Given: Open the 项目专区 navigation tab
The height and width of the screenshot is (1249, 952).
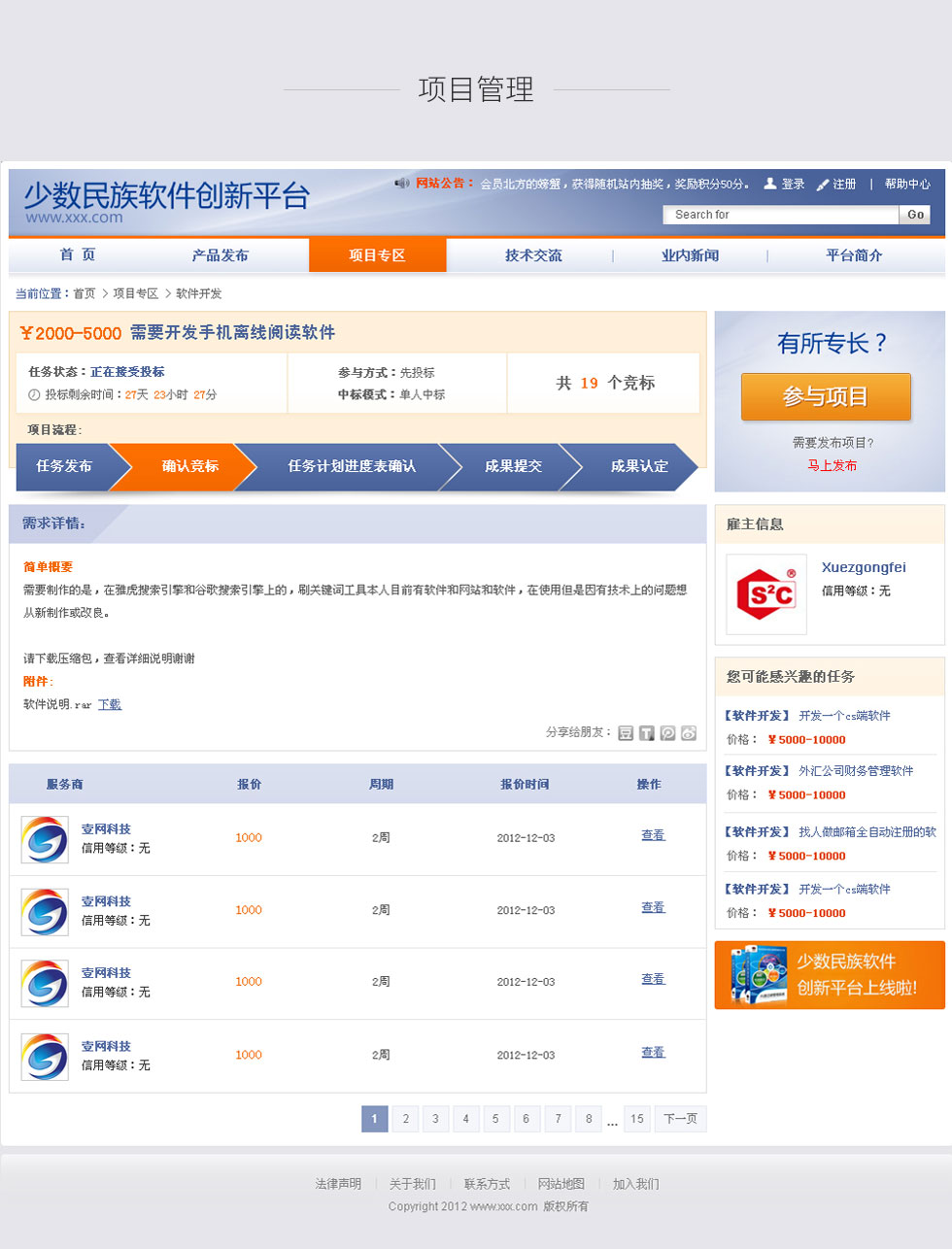Looking at the screenshot, I should coord(377,255).
